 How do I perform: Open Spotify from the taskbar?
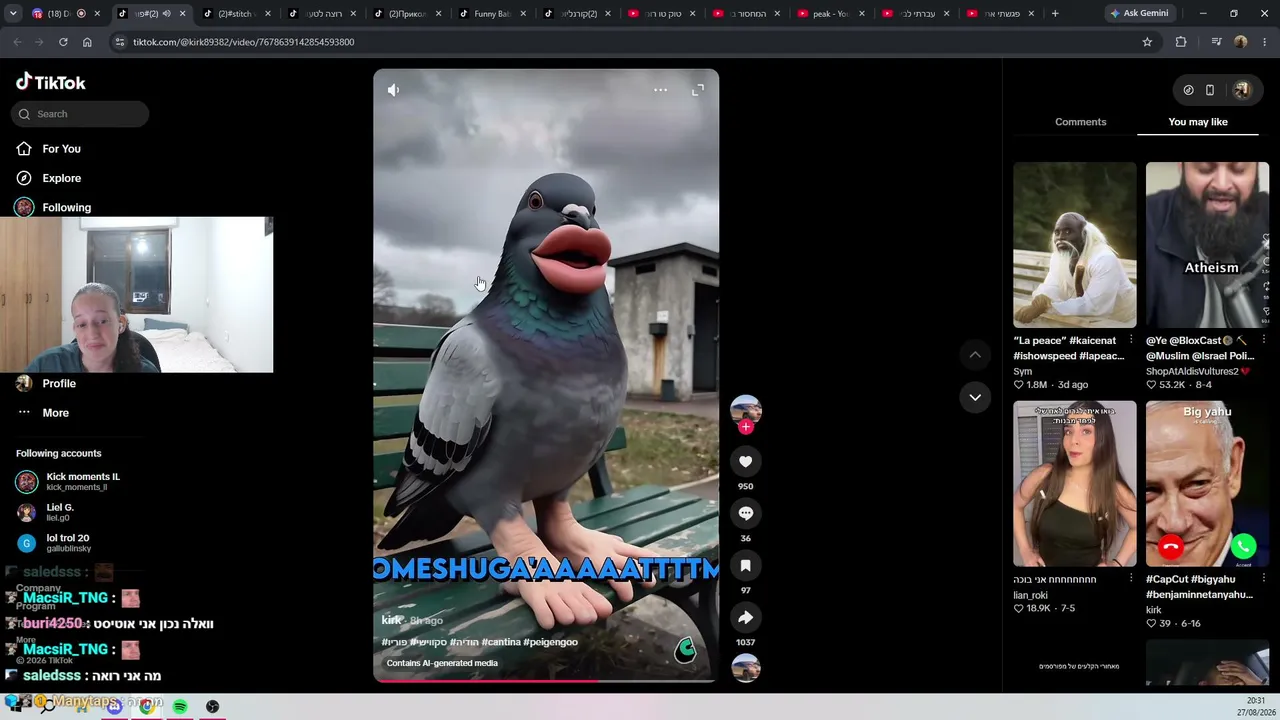pos(180,706)
